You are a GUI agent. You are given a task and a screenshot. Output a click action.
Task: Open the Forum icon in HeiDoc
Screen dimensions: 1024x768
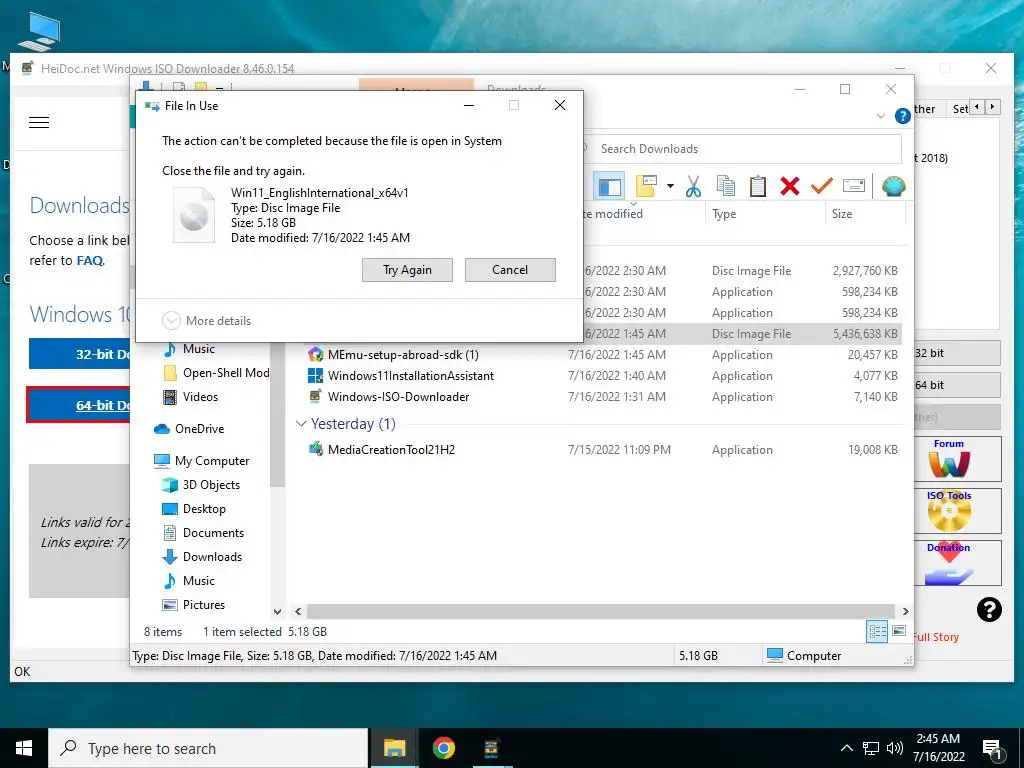[957, 459]
